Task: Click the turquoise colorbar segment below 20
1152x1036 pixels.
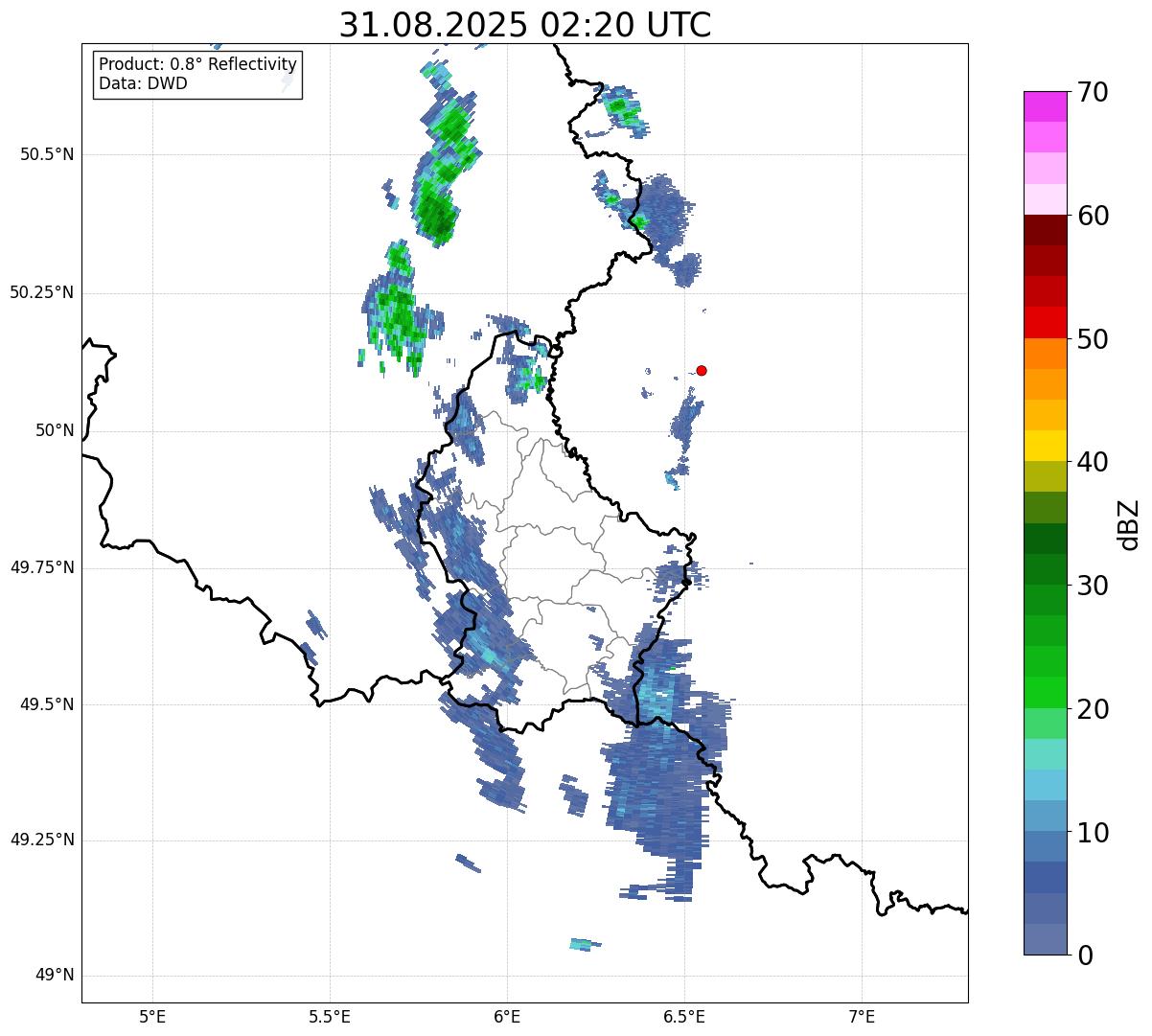Action: [1046, 754]
